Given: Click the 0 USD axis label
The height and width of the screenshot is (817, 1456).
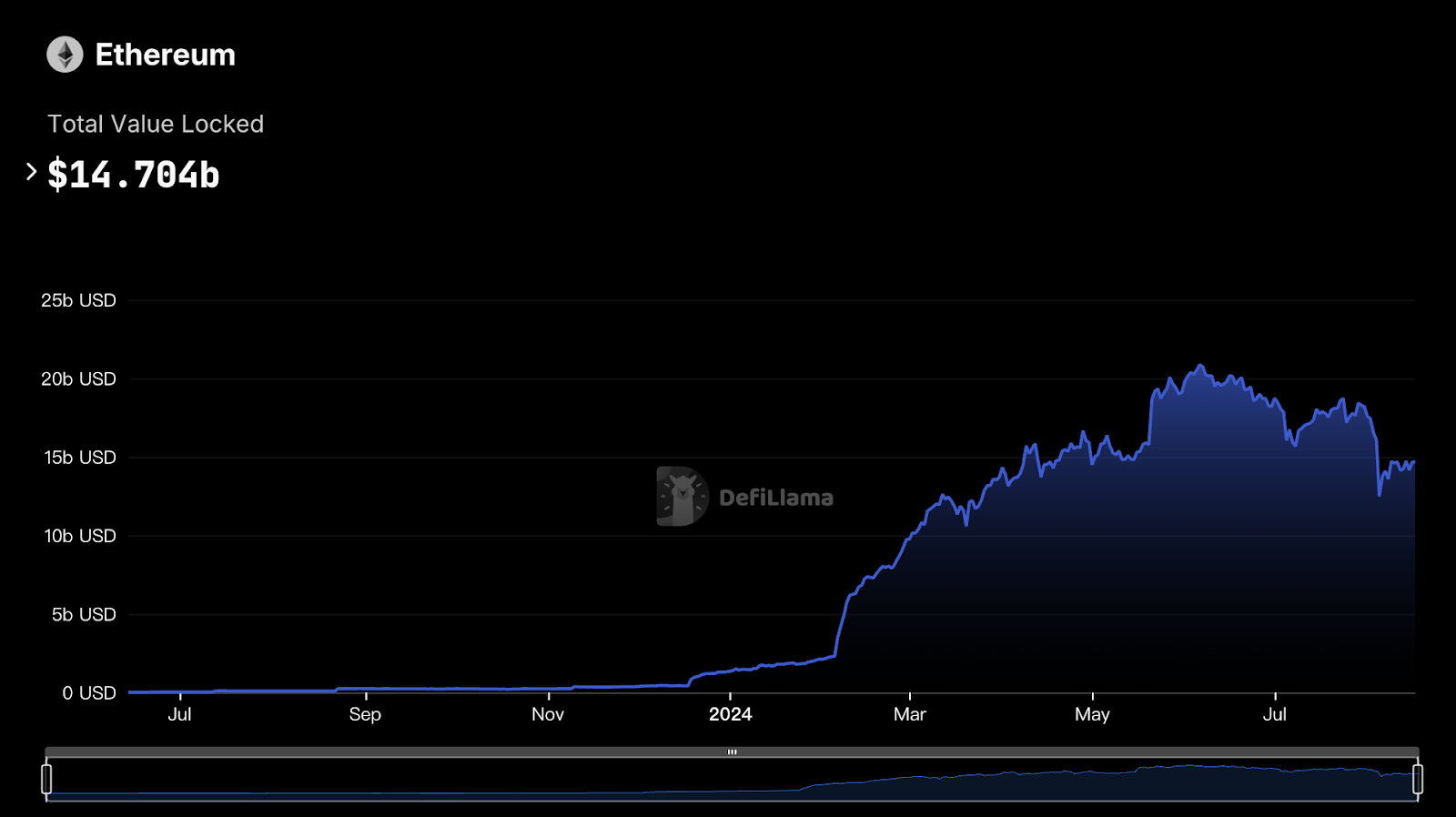Looking at the screenshot, I should [x=89, y=693].
